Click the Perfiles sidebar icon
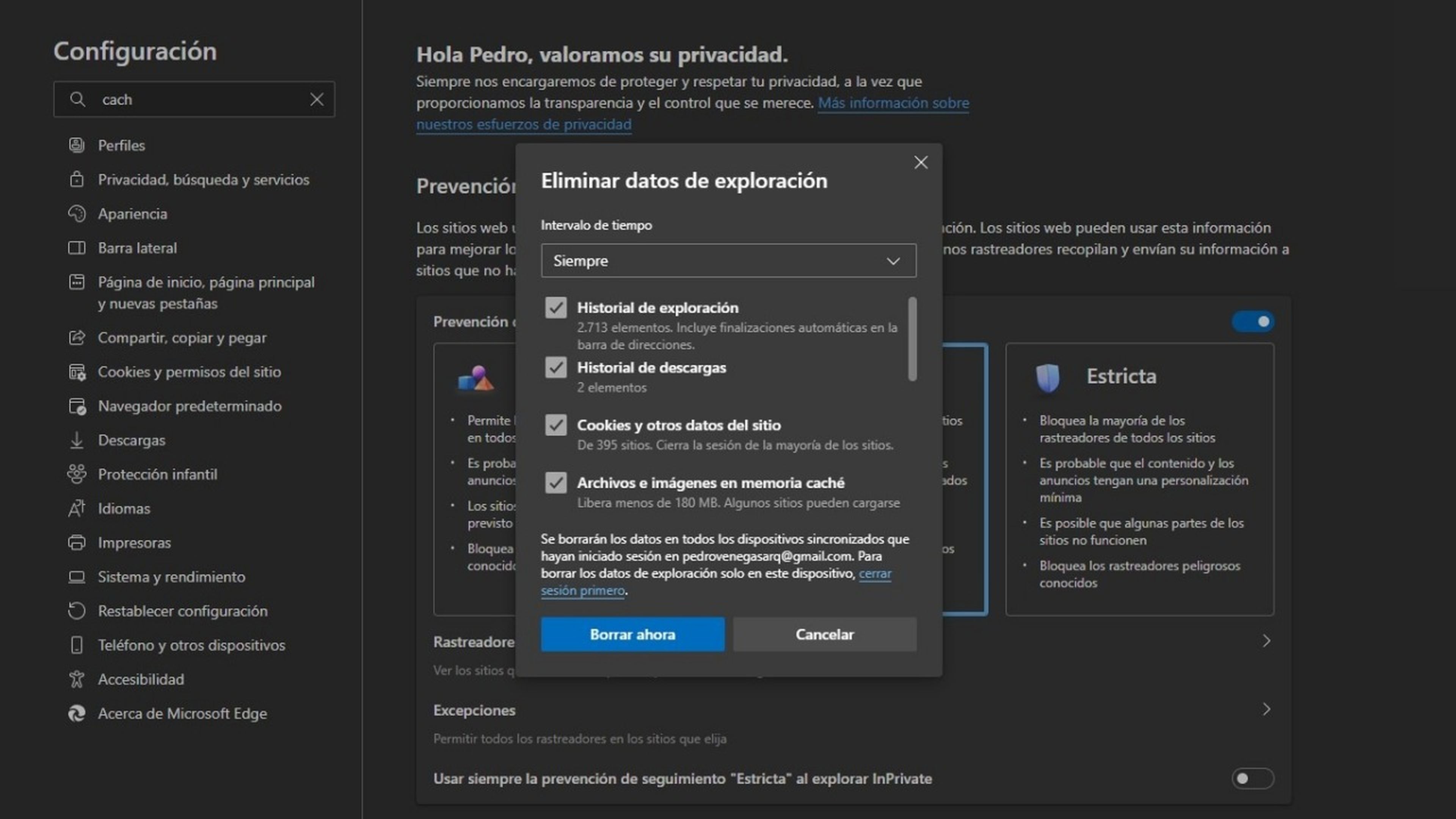The height and width of the screenshot is (819, 1456). 77,145
